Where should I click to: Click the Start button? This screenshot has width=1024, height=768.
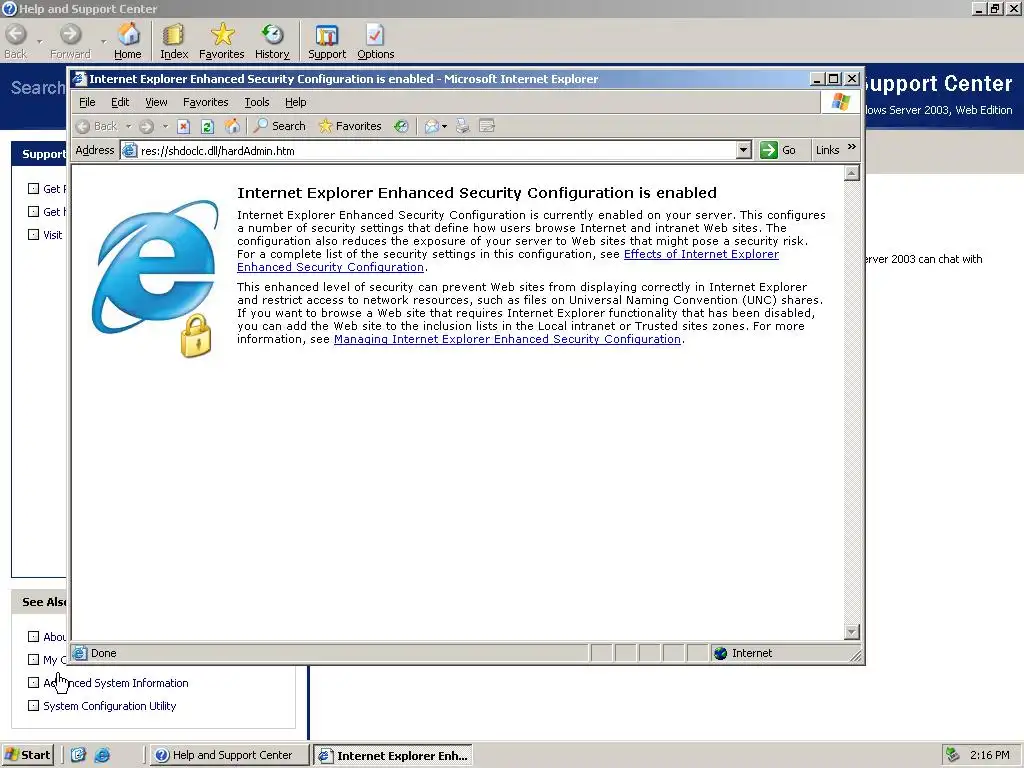tap(28, 755)
